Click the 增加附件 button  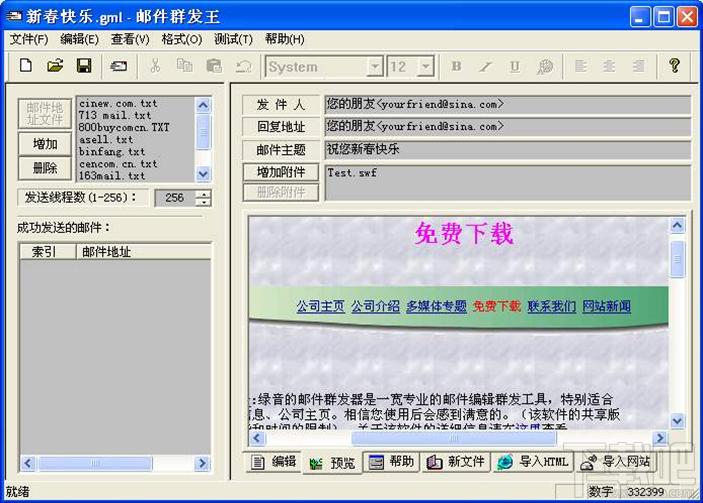point(281,172)
